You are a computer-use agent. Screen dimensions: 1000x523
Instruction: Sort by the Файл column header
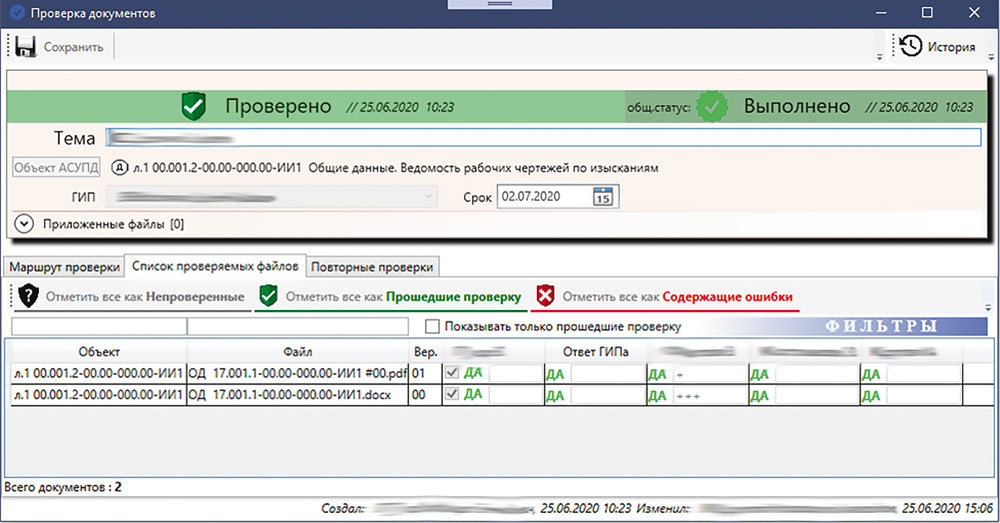coord(298,351)
